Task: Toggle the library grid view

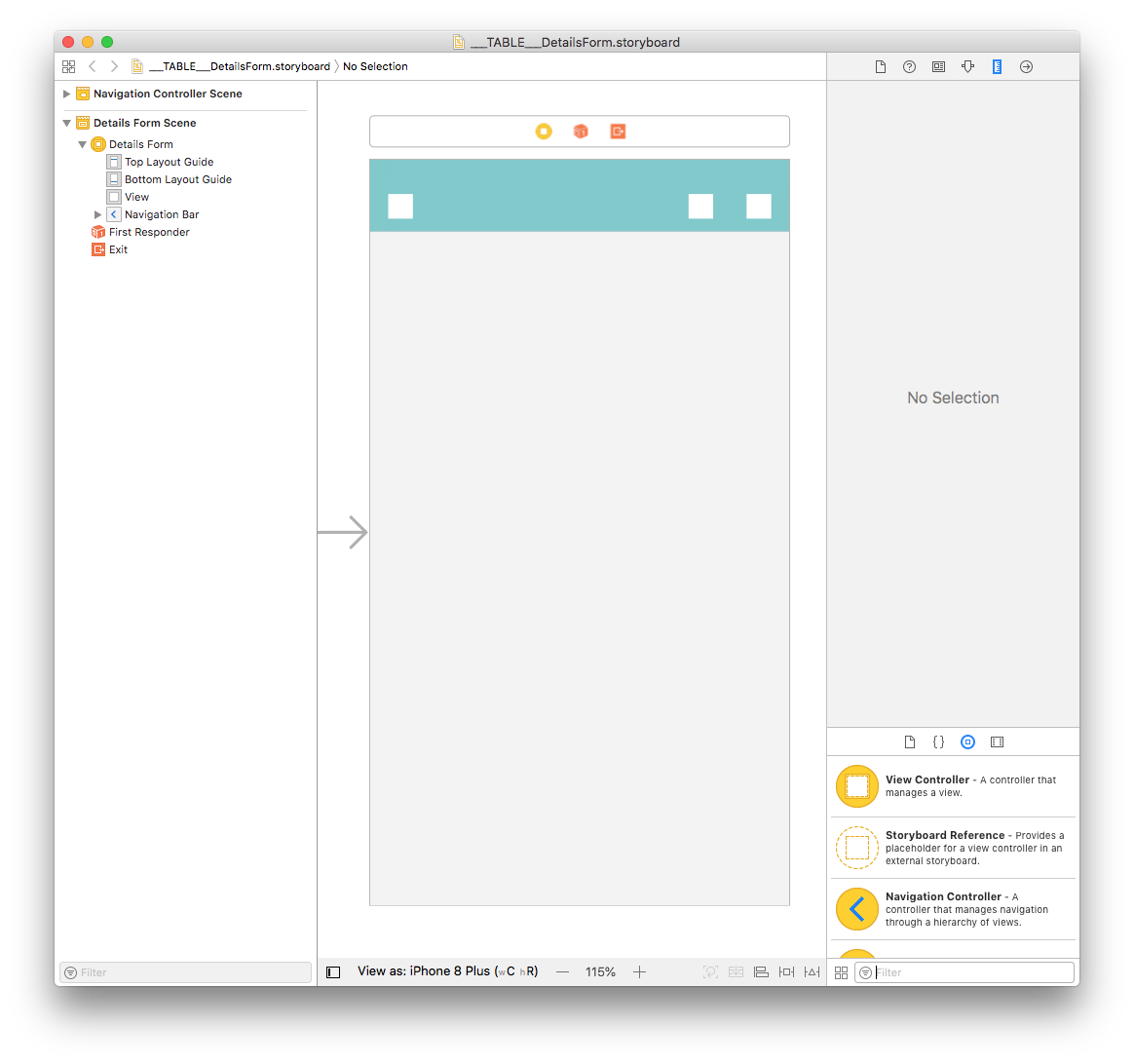Action: (x=841, y=972)
